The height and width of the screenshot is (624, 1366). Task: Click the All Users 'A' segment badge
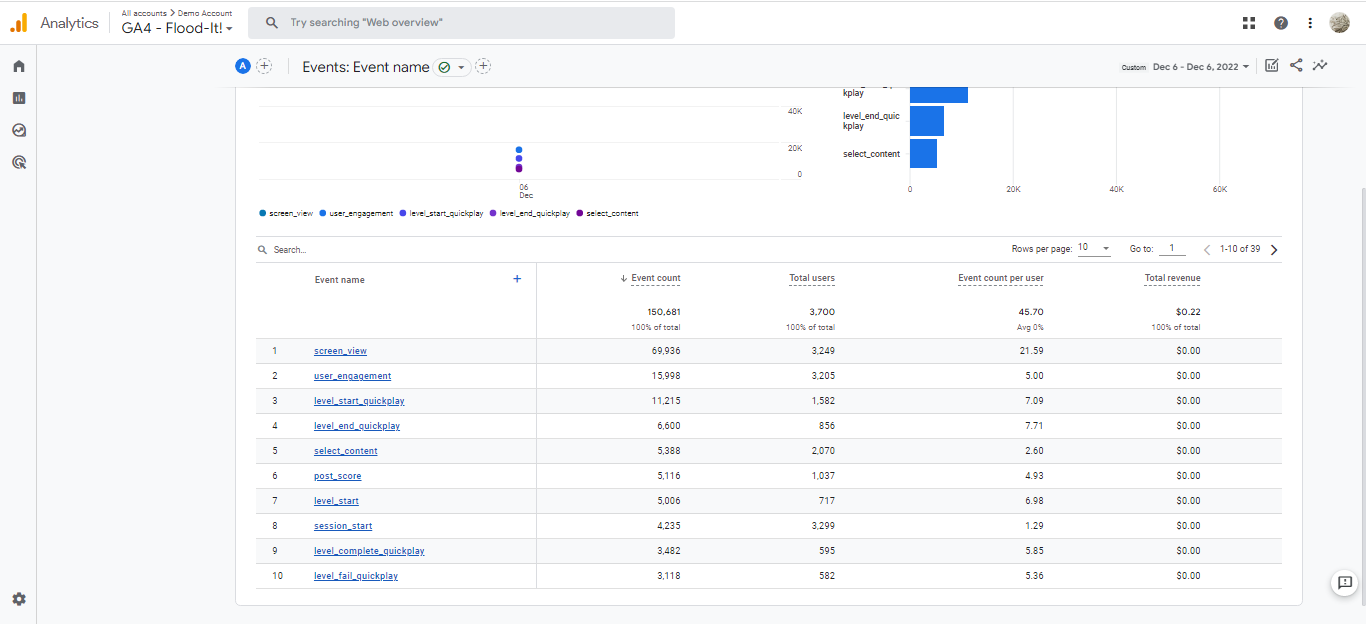click(242, 66)
